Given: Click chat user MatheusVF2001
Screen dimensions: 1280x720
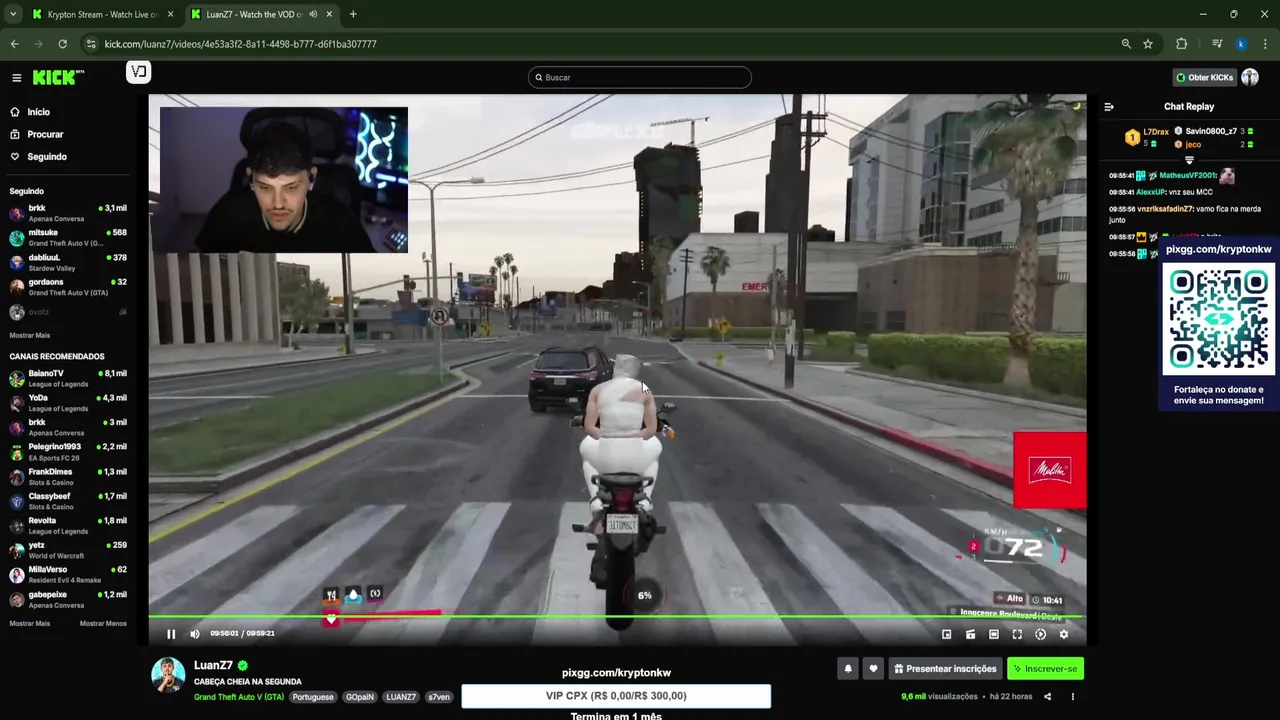Looking at the screenshot, I should 1188,175.
